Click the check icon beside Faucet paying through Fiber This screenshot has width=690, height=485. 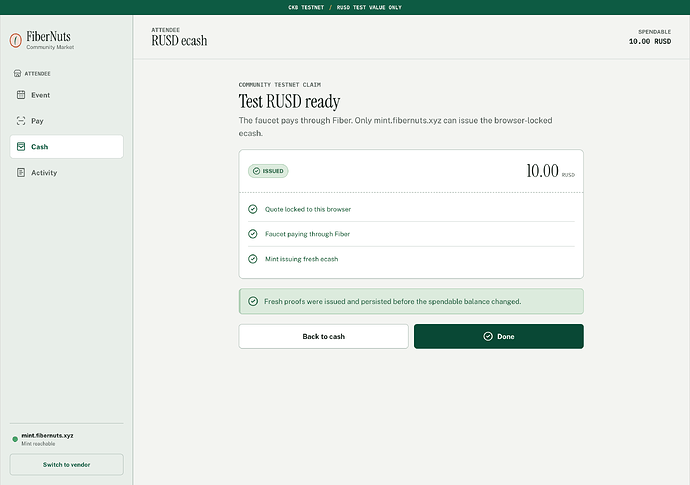click(x=253, y=234)
